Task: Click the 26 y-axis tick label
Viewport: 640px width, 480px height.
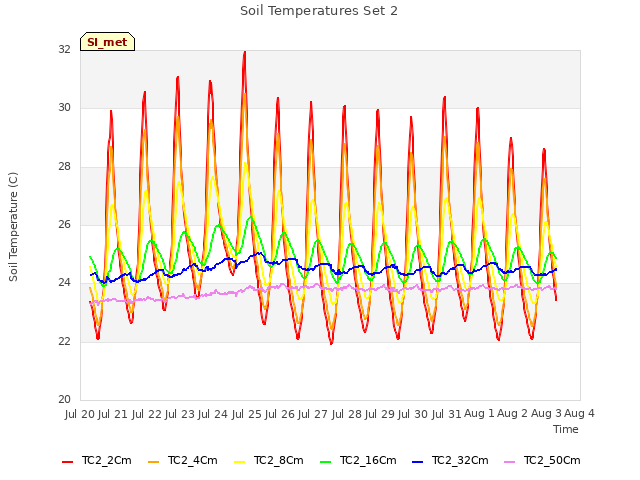Action: (64, 225)
